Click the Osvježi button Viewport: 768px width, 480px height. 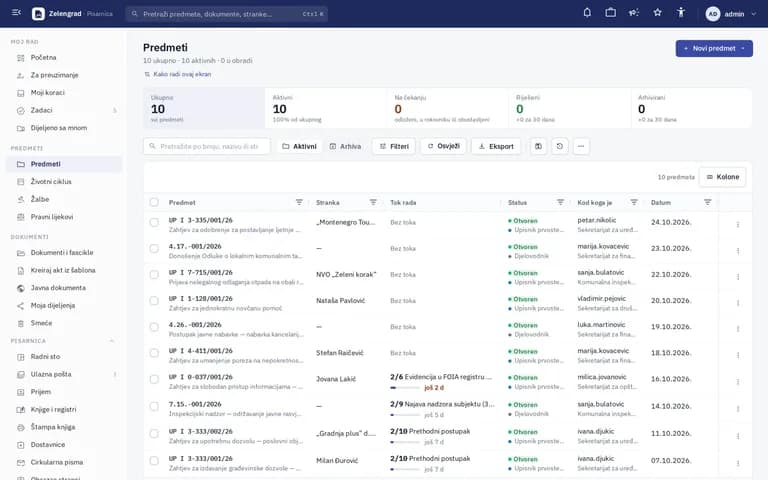pyautogui.click(x=443, y=146)
